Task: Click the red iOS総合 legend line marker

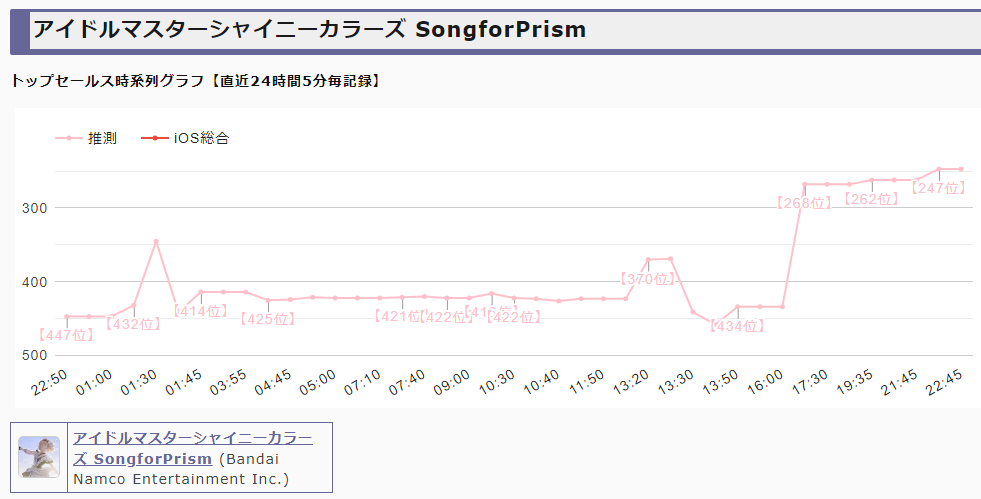Action: pos(155,138)
